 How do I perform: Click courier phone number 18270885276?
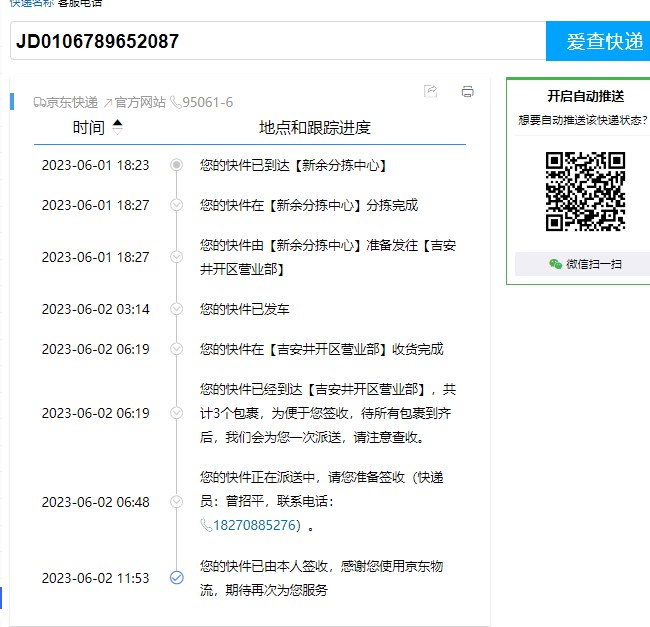[x=255, y=525]
